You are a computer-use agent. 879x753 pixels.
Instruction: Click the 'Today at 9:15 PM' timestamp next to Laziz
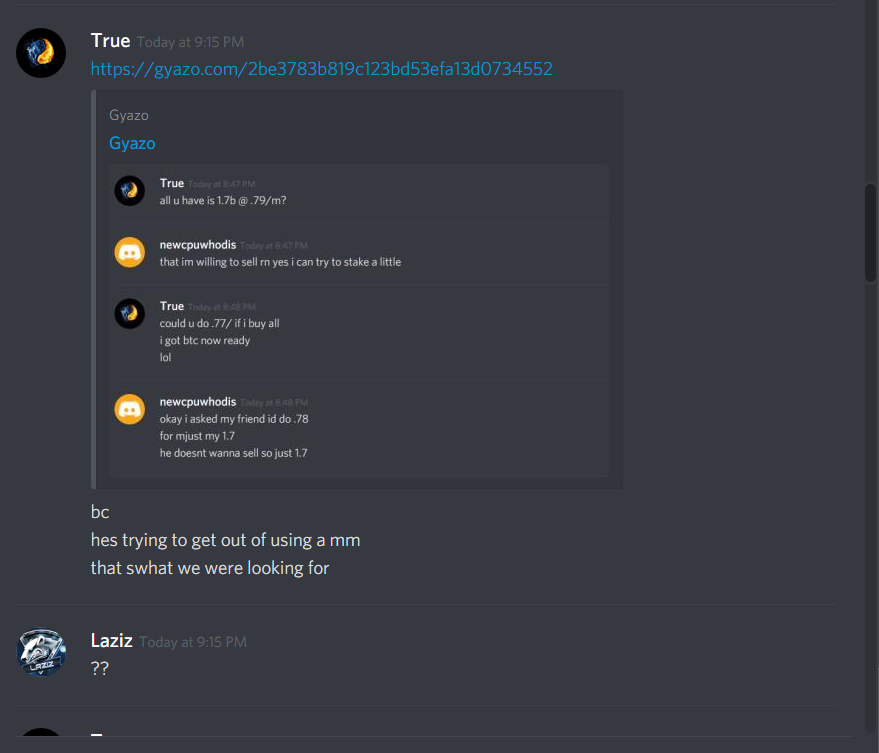[x=193, y=642]
